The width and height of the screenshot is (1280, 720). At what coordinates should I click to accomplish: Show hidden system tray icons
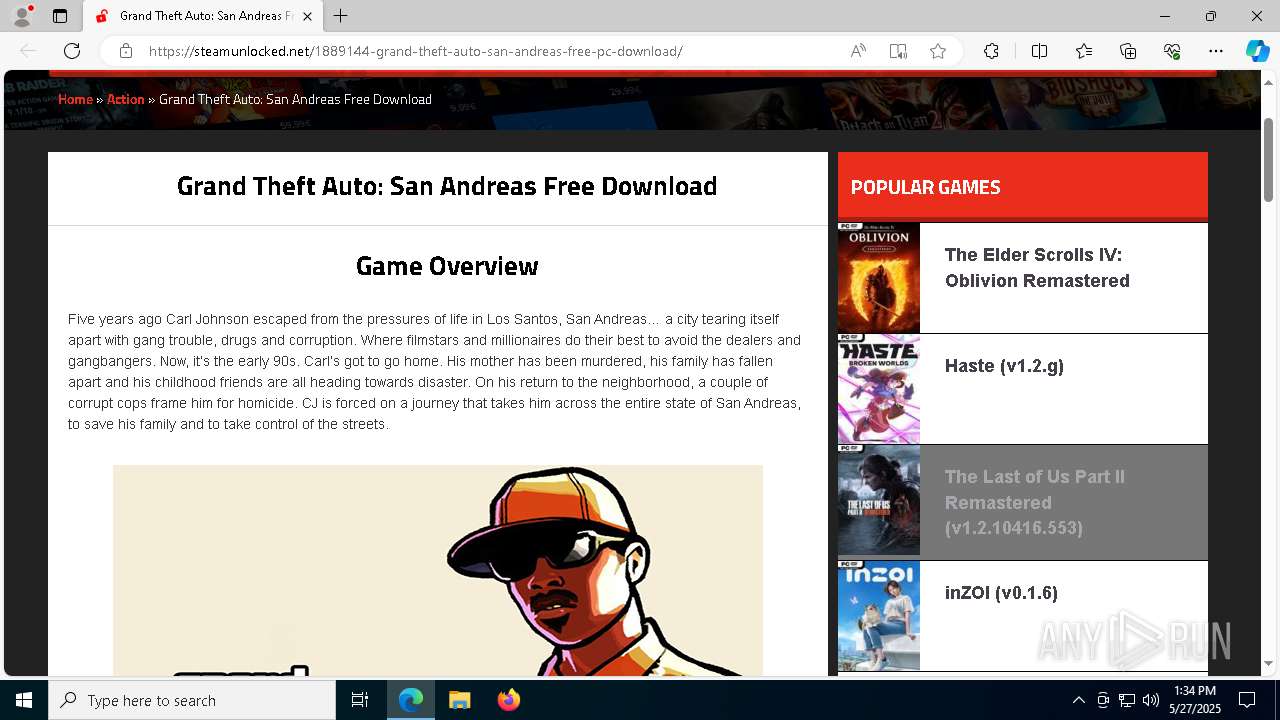[x=1078, y=700]
